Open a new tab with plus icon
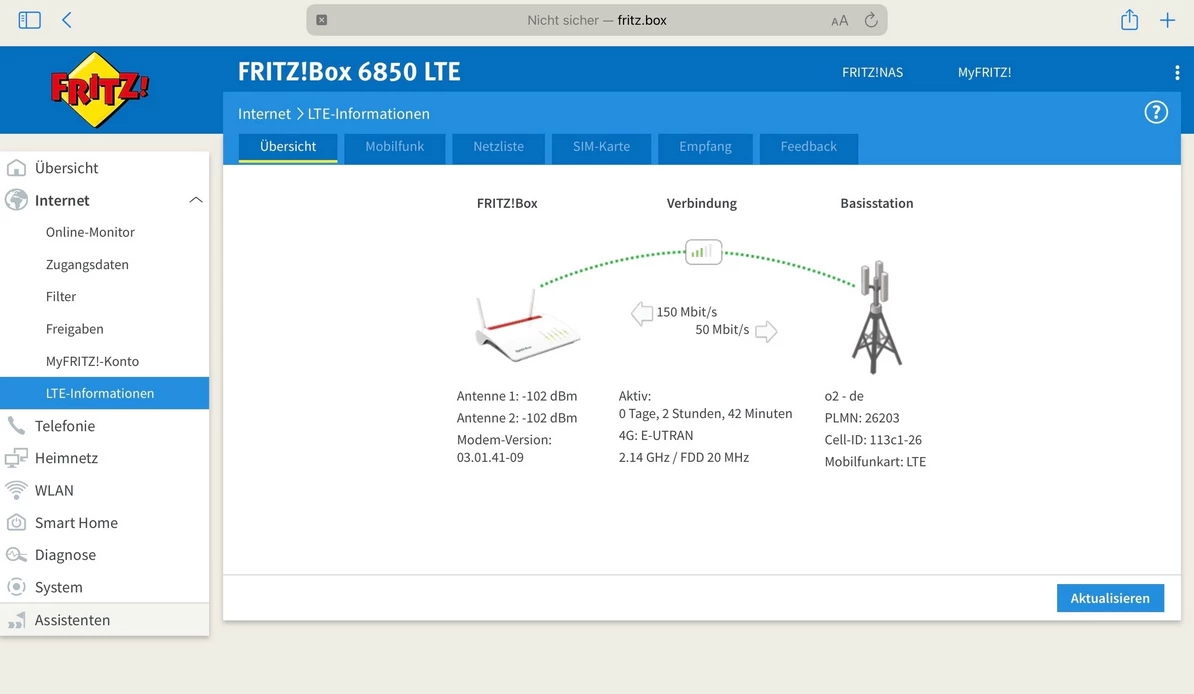1194x694 pixels. click(1167, 21)
